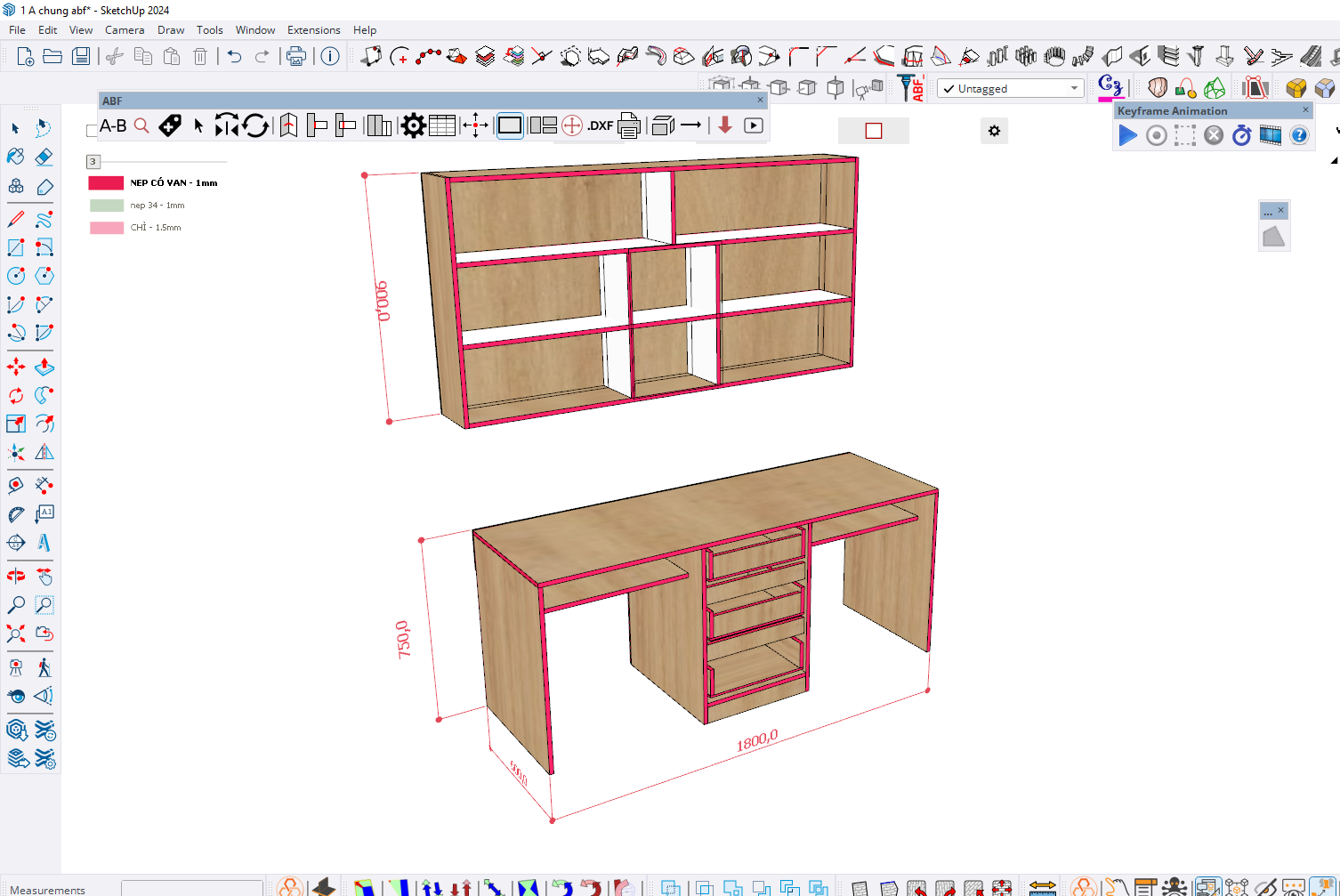Click the ABF settings gear icon
This screenshot has width=1340, height=896.
413,125
